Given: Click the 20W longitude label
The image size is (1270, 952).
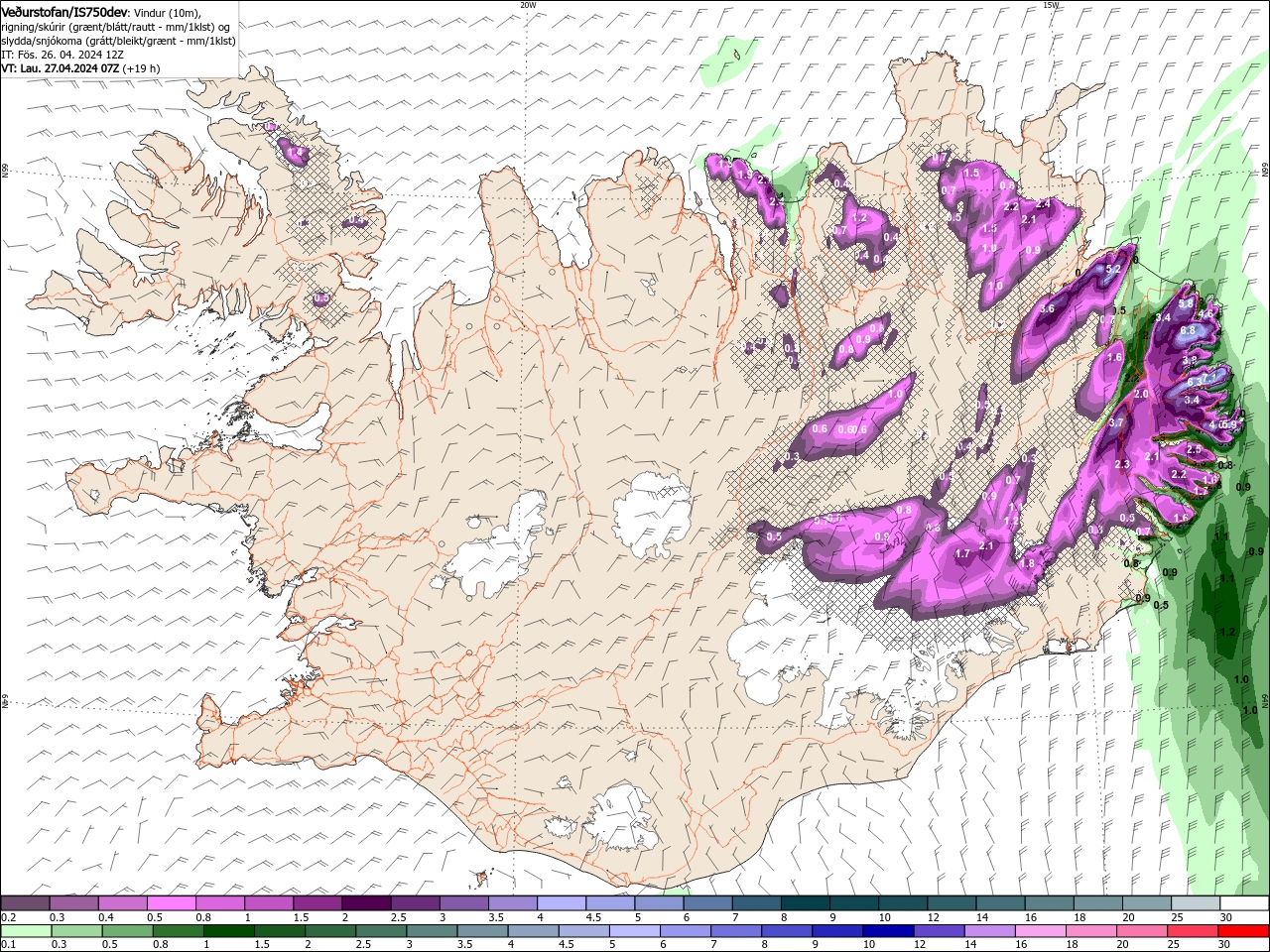Looking at the screenshot, I should click(528, 5).
